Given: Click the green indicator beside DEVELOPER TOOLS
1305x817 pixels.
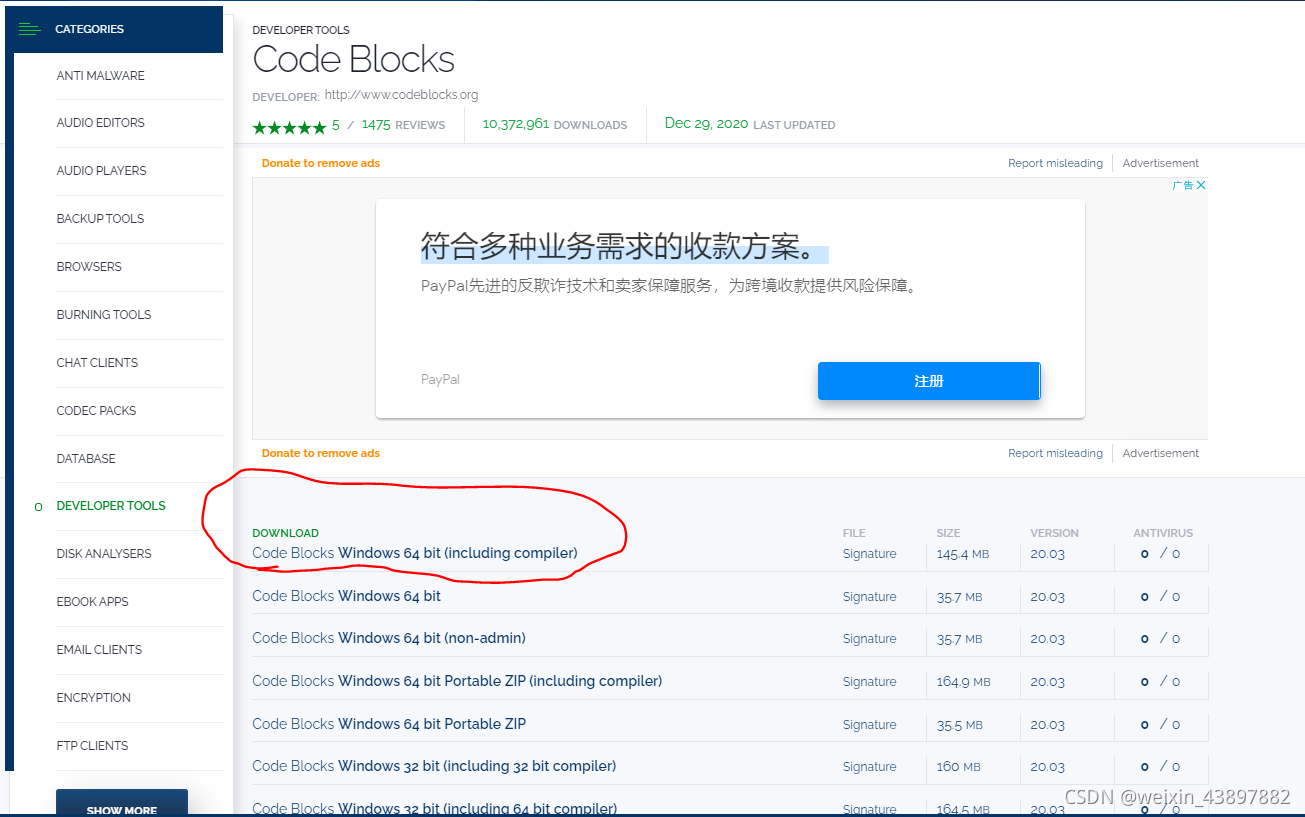Looking at the screenshot, I should [x=38, y=507].
